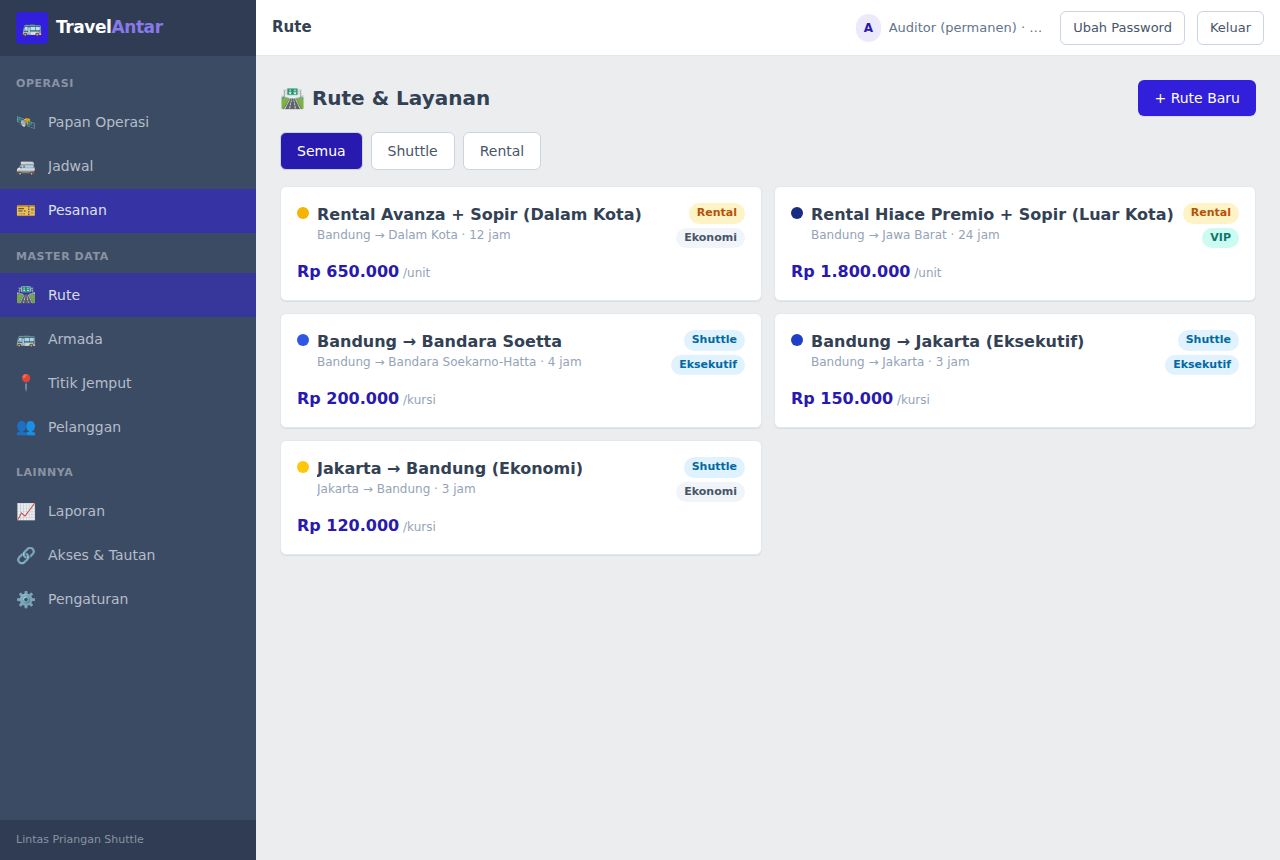Click the Shuttle badge on Jakarta → Bandung card
Image resolution: width=1280 pixels, height=860 pixels.
714,467
